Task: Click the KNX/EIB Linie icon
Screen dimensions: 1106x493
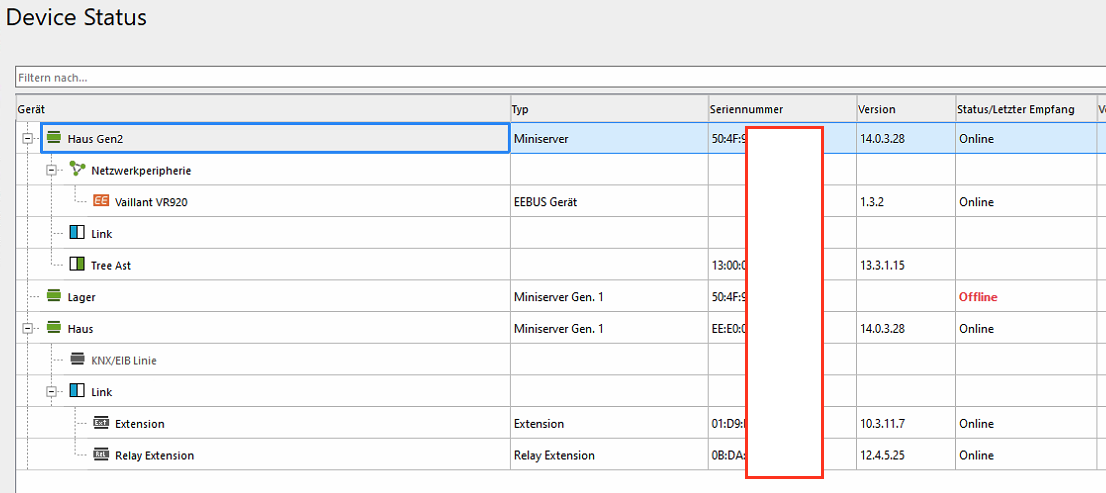Action: click(x=77, y=360)
